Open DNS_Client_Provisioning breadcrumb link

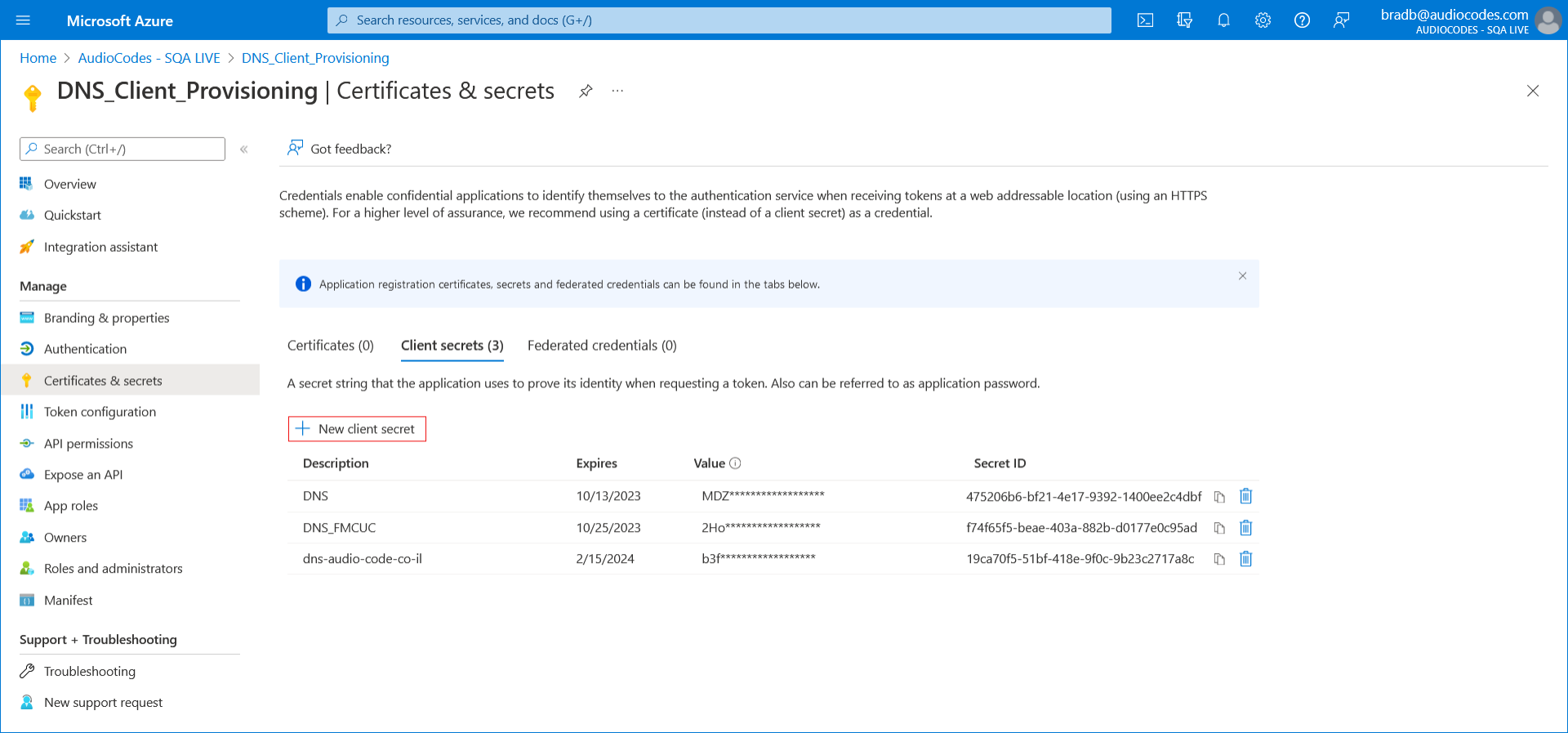[x=315, y=58]
